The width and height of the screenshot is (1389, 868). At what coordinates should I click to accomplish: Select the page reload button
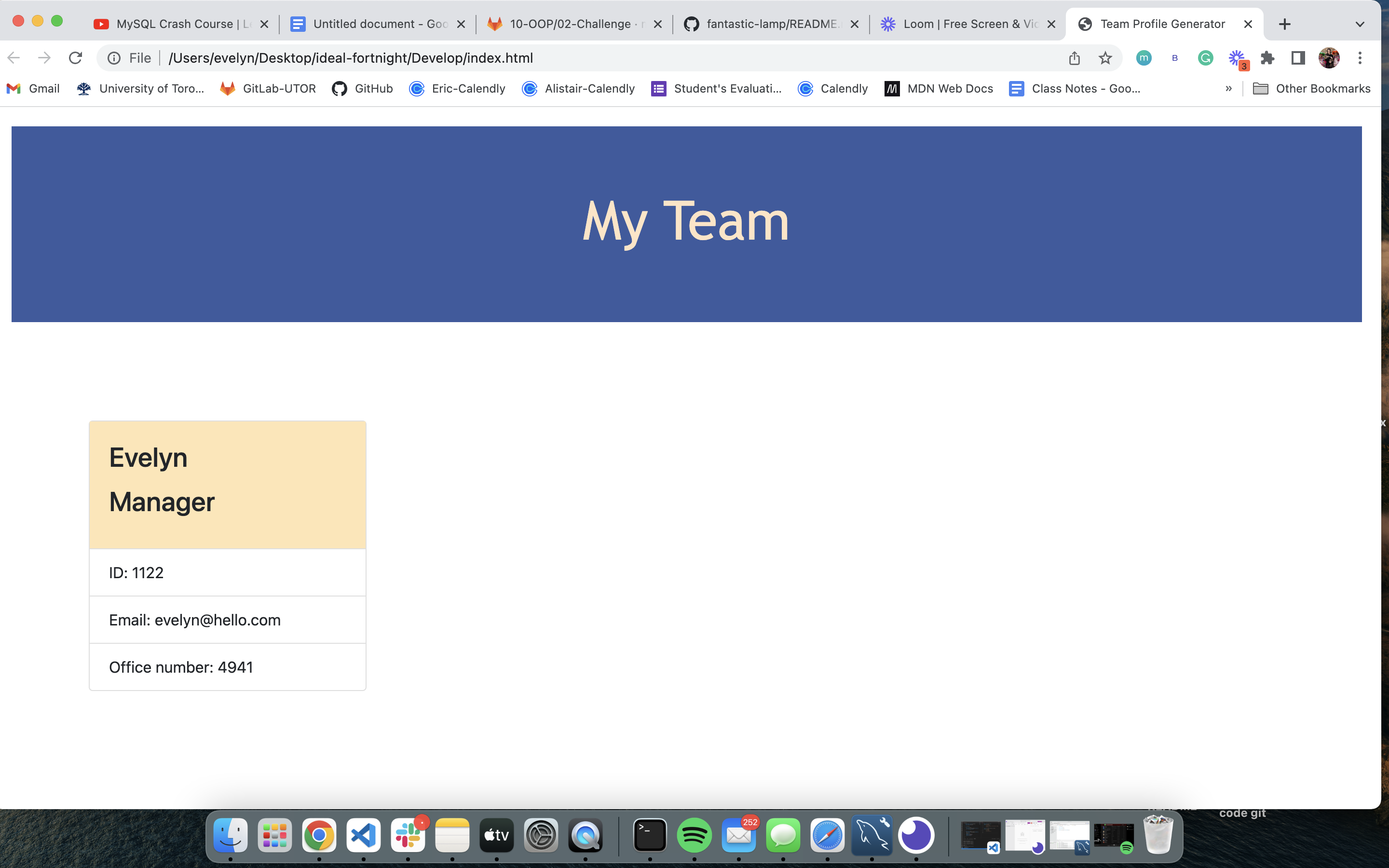[75, 57]
